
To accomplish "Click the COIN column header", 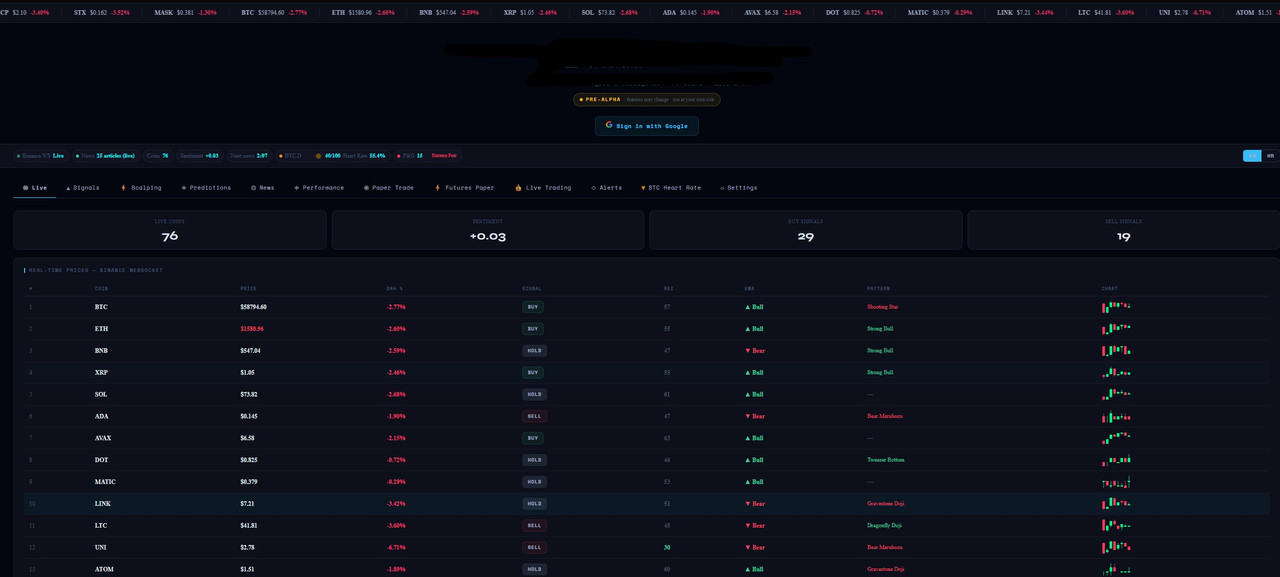I will 100,288.
